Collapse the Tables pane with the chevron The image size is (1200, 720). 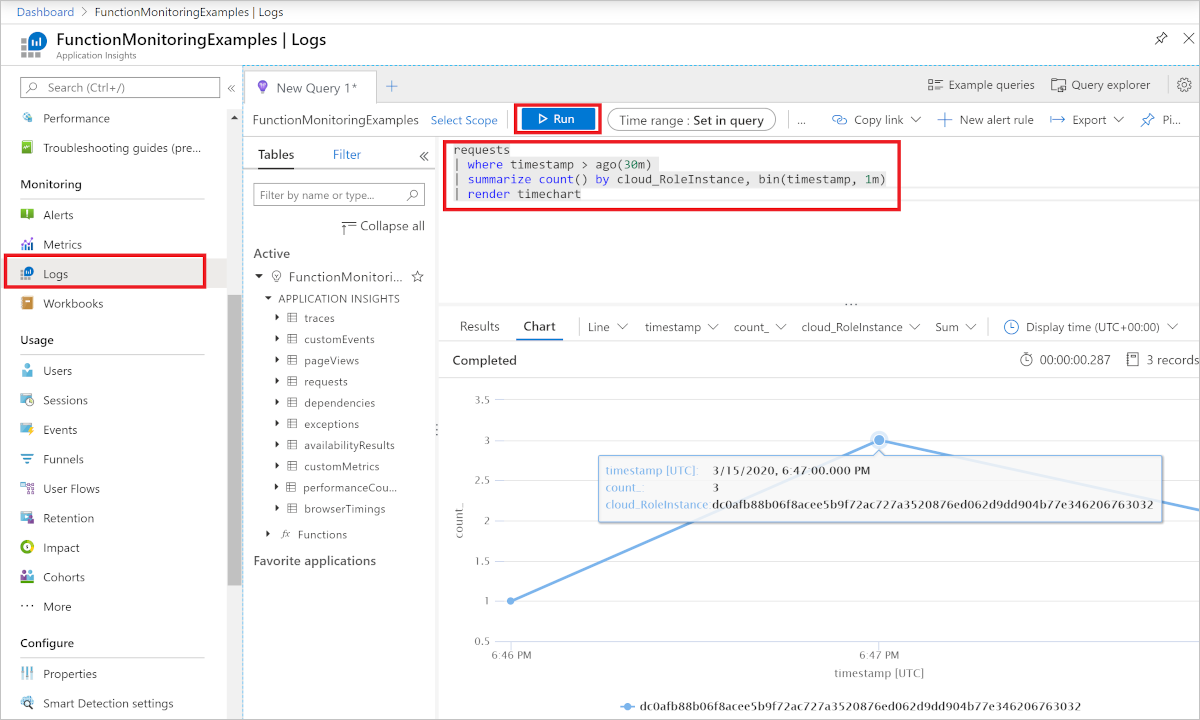421,154
